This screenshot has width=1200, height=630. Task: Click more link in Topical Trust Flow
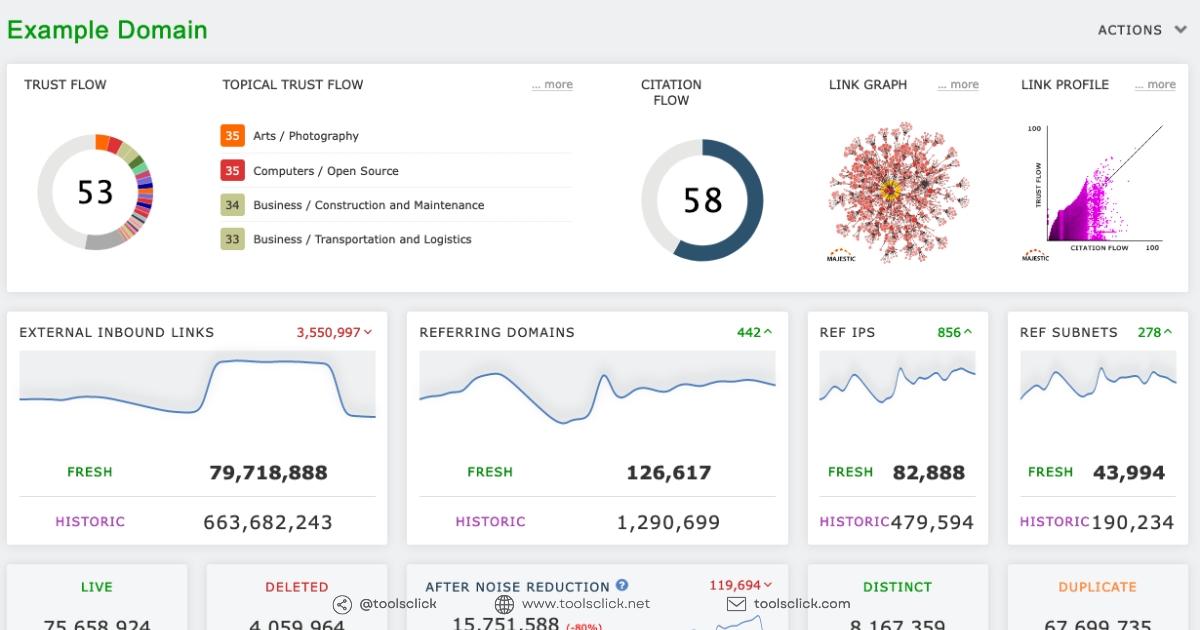[x=552, y=85]
